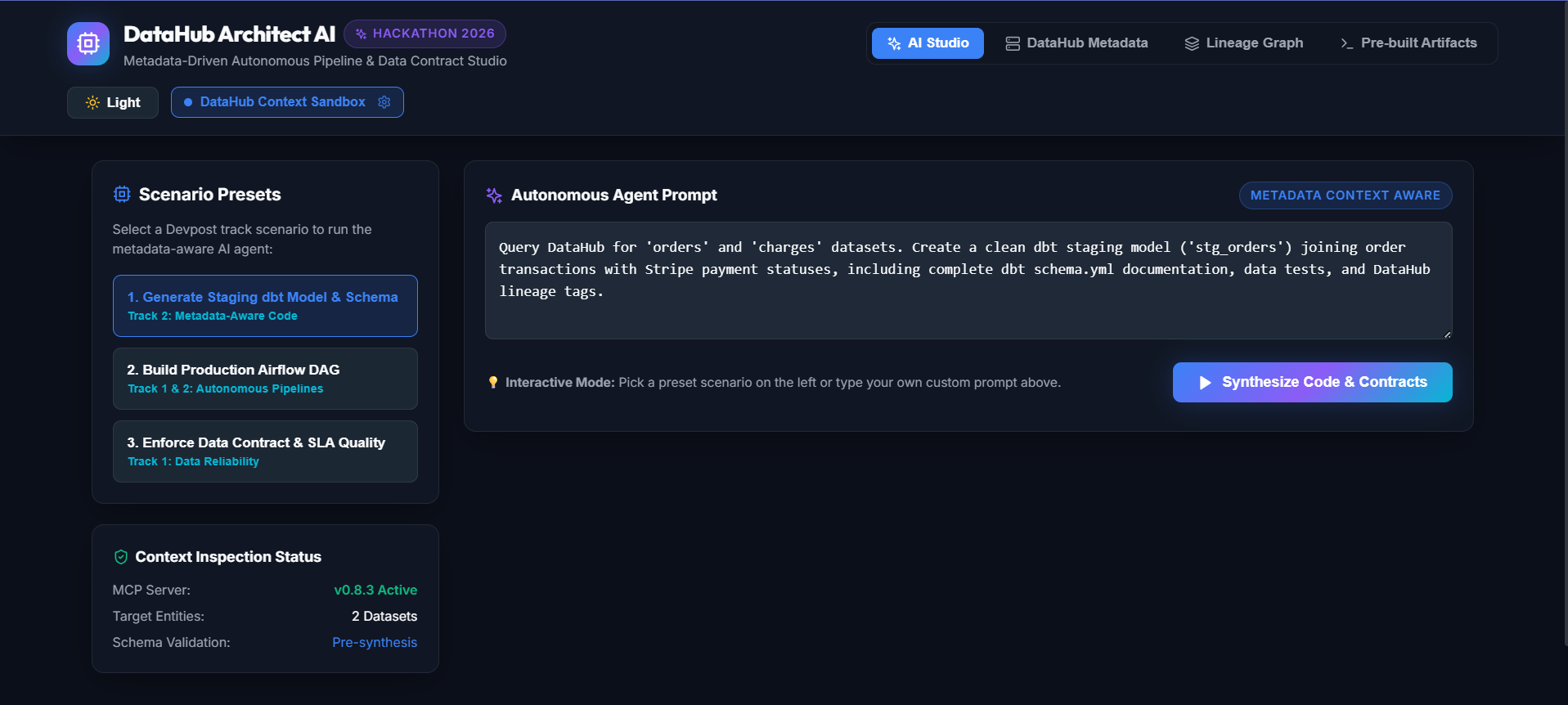Click the gear icon in DataHub Context Sandbox

point(384,102)
